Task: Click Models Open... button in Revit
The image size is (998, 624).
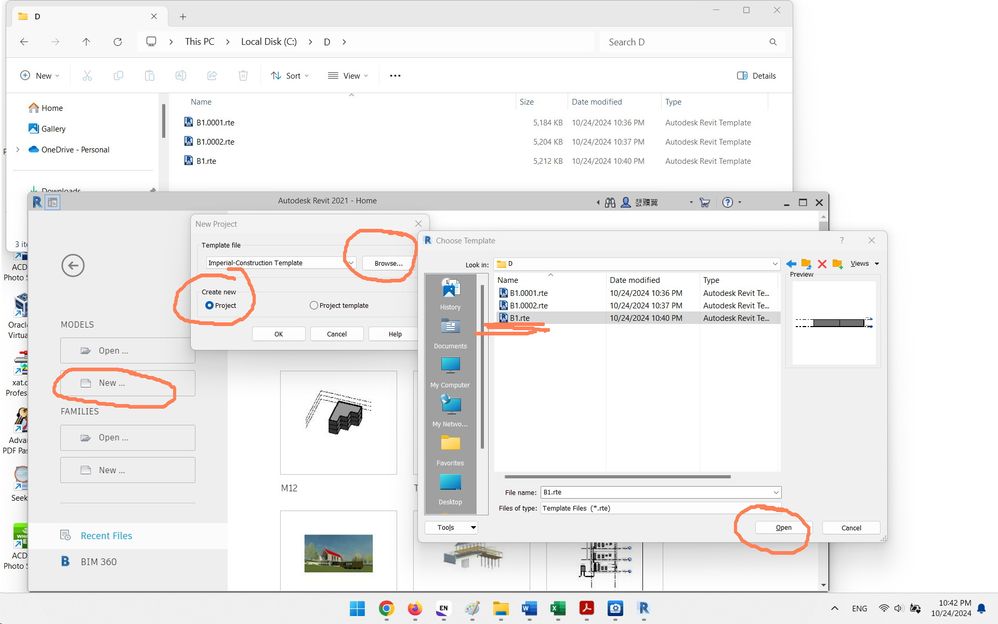Action: tap(128, 351)
